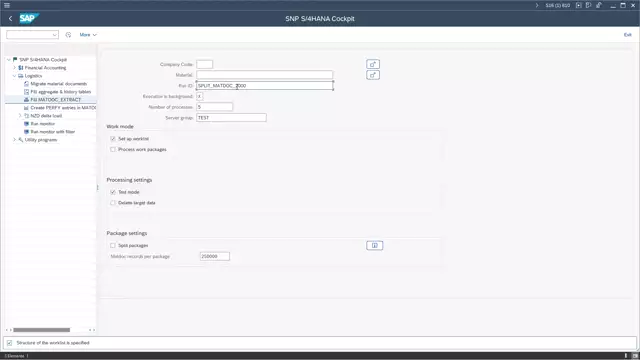Click the Fill MATDOC_EXTRACT icon
Viewport: 640px width, 360px height.
tap(27, 100)
